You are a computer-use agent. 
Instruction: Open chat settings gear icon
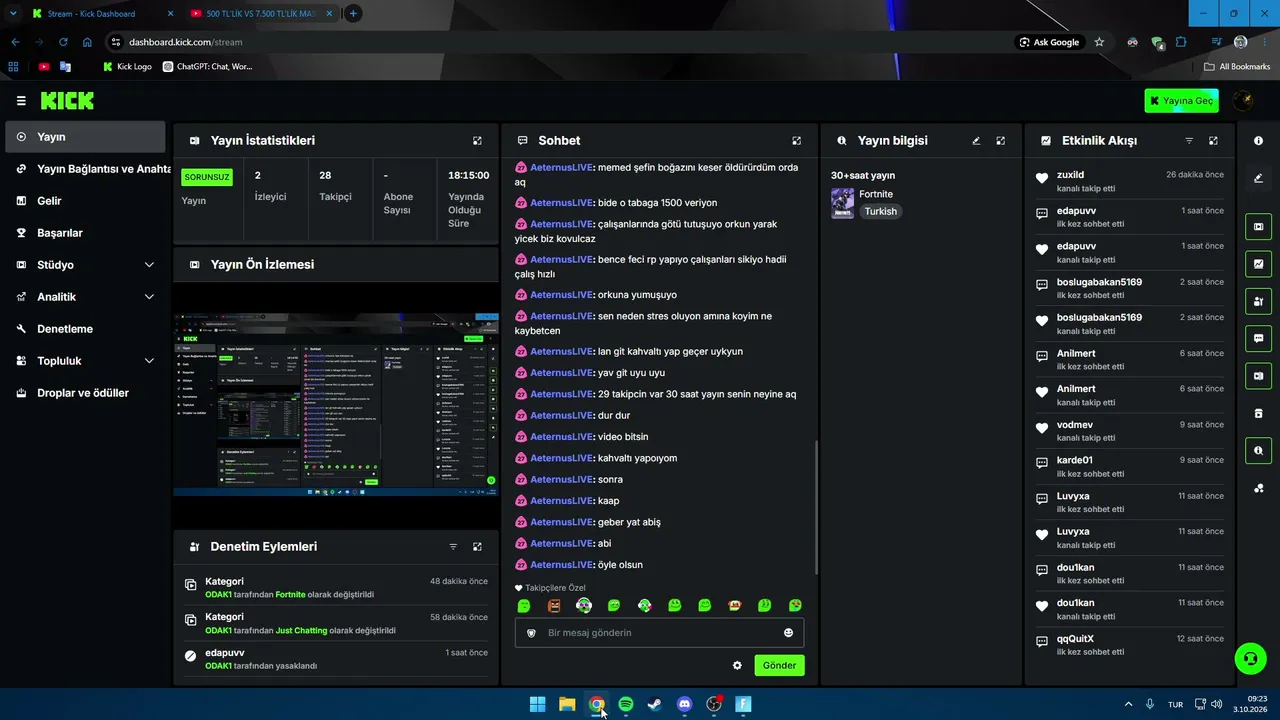tap(737, 666)
